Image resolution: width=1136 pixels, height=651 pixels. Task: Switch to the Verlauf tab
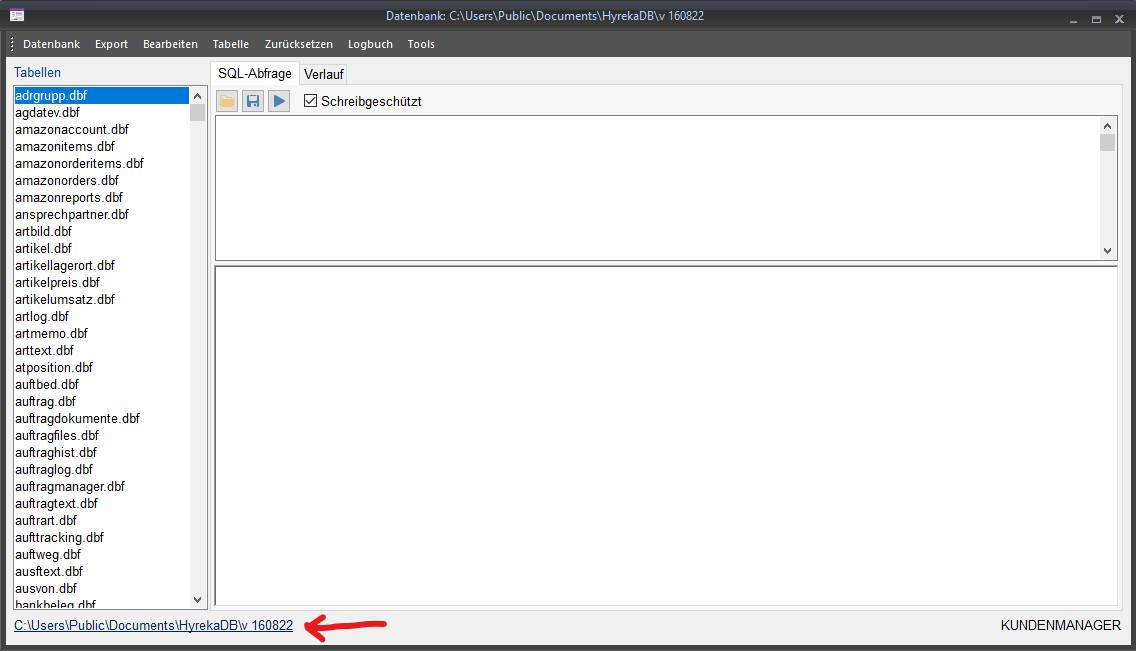pos(324,75)
